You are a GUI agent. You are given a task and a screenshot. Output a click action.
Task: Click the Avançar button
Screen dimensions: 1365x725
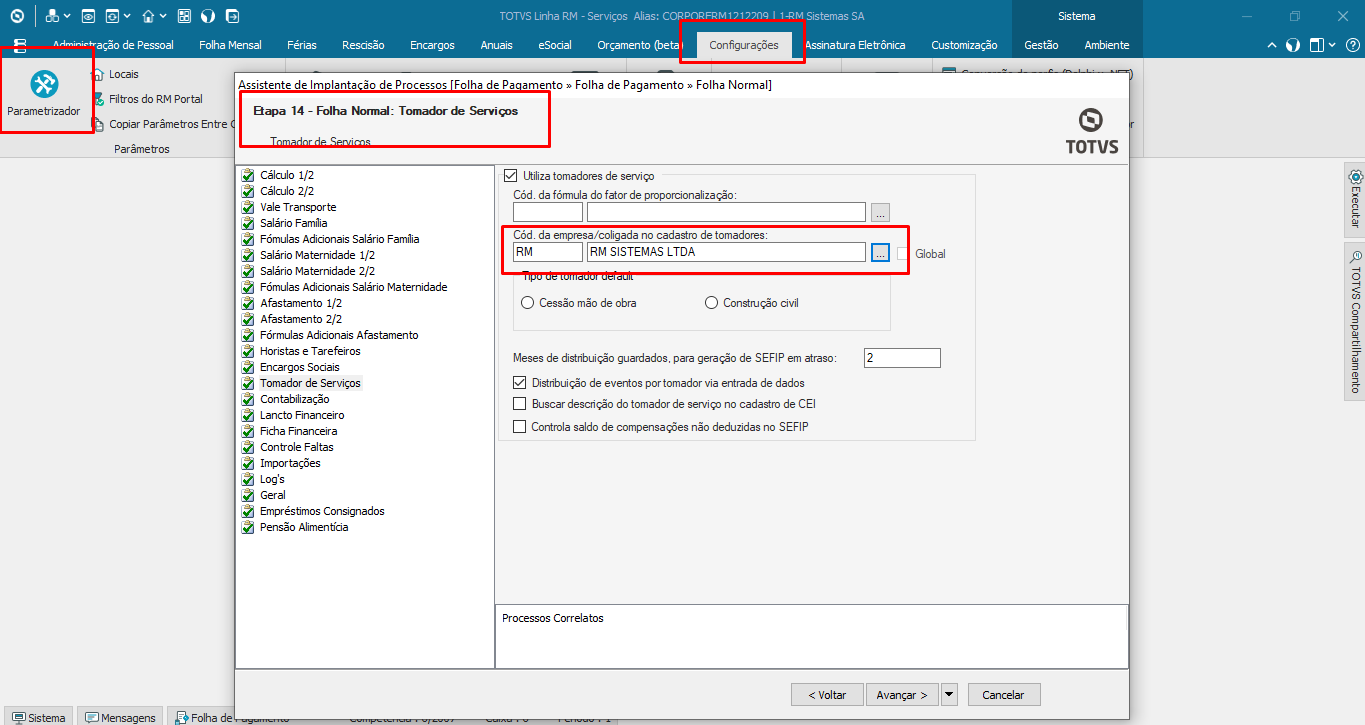[902, 694]
